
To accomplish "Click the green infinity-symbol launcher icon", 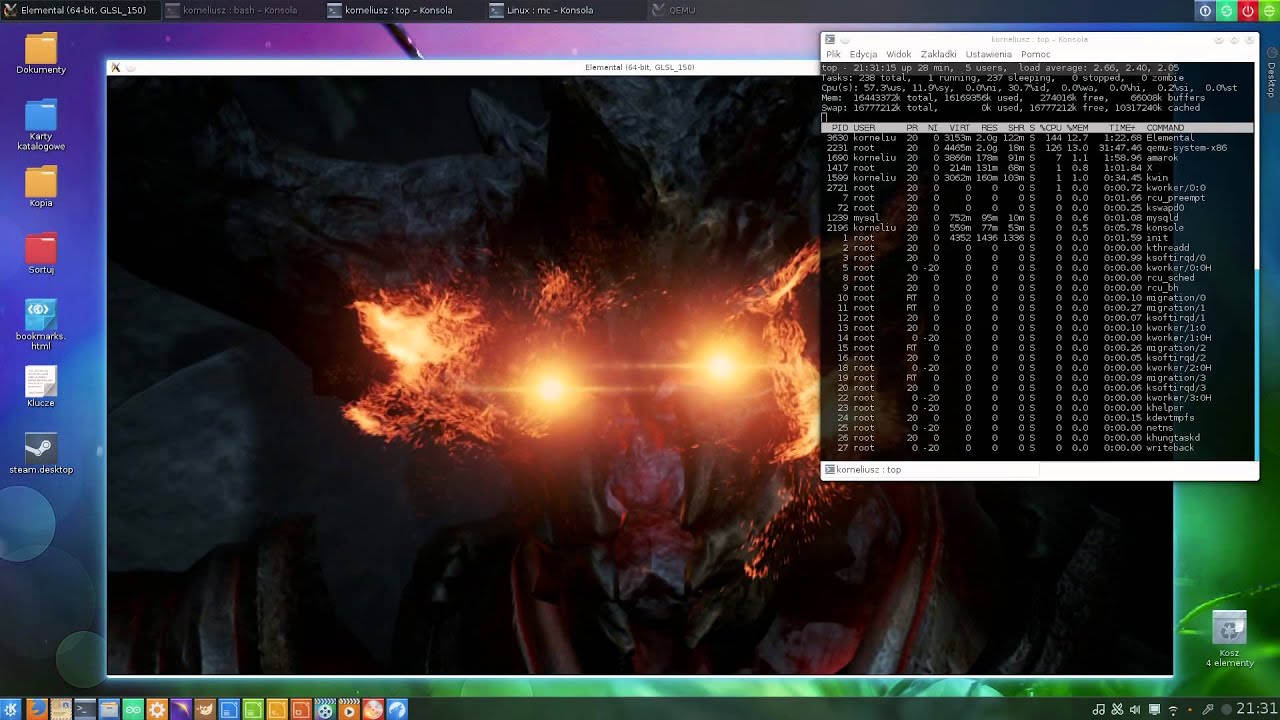I will point(133,710).
